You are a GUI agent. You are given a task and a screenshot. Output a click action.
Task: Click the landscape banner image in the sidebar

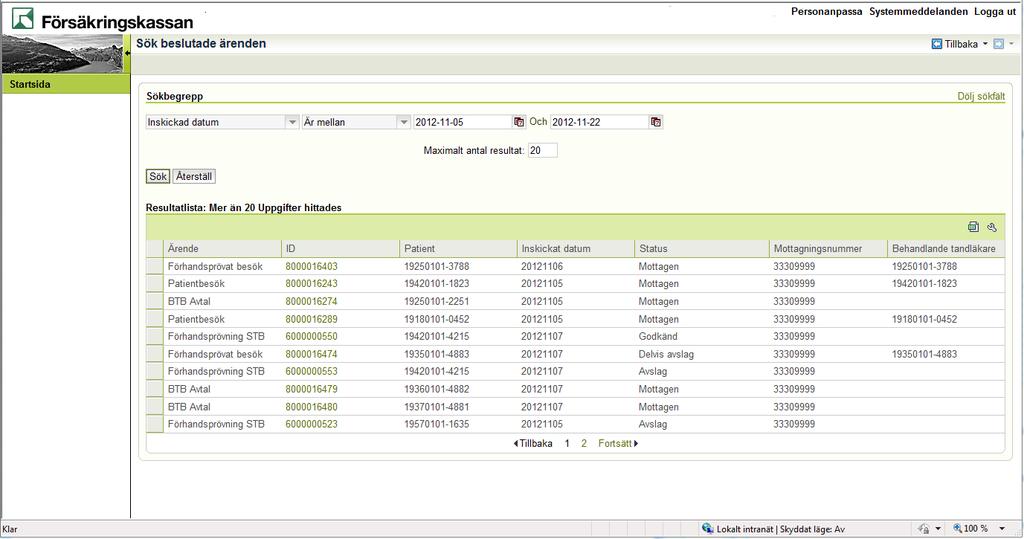click(x=62, y=54)
